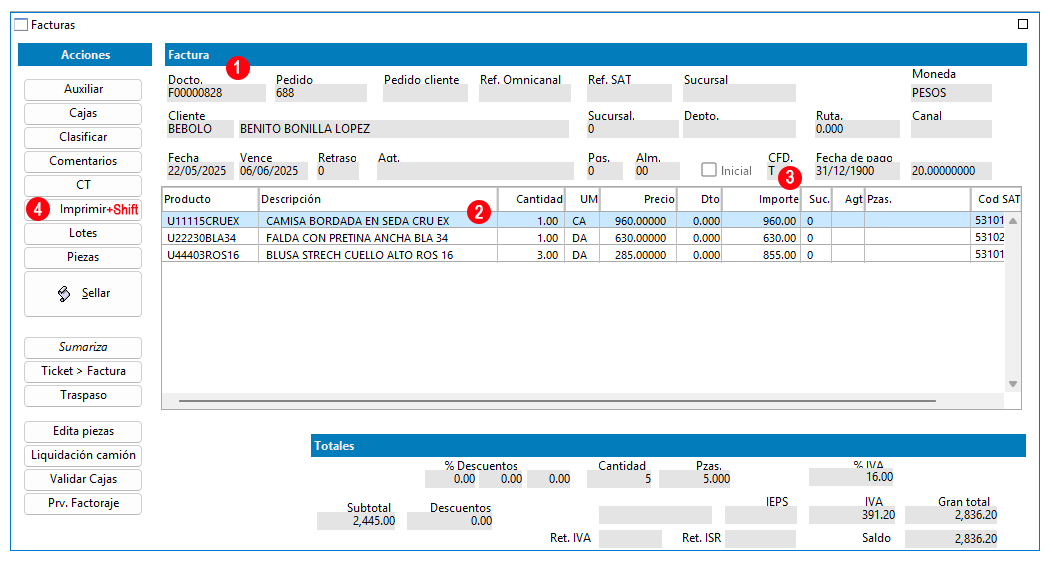Click the client name BENITO BONILLA LOPEZ

pyautogui.click(x=404, y=129)
